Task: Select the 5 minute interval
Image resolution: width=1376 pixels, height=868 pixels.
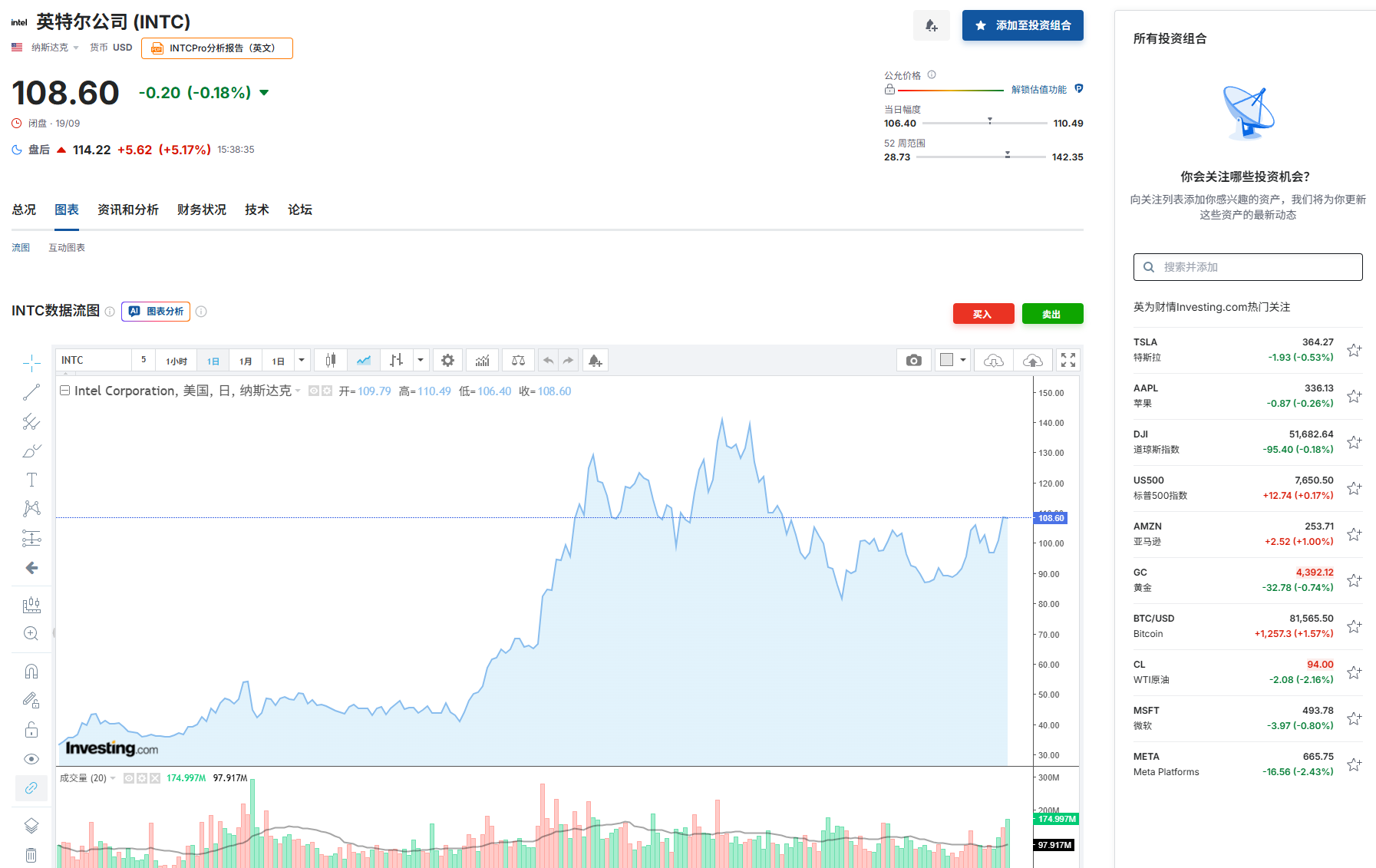Action: 144,360
